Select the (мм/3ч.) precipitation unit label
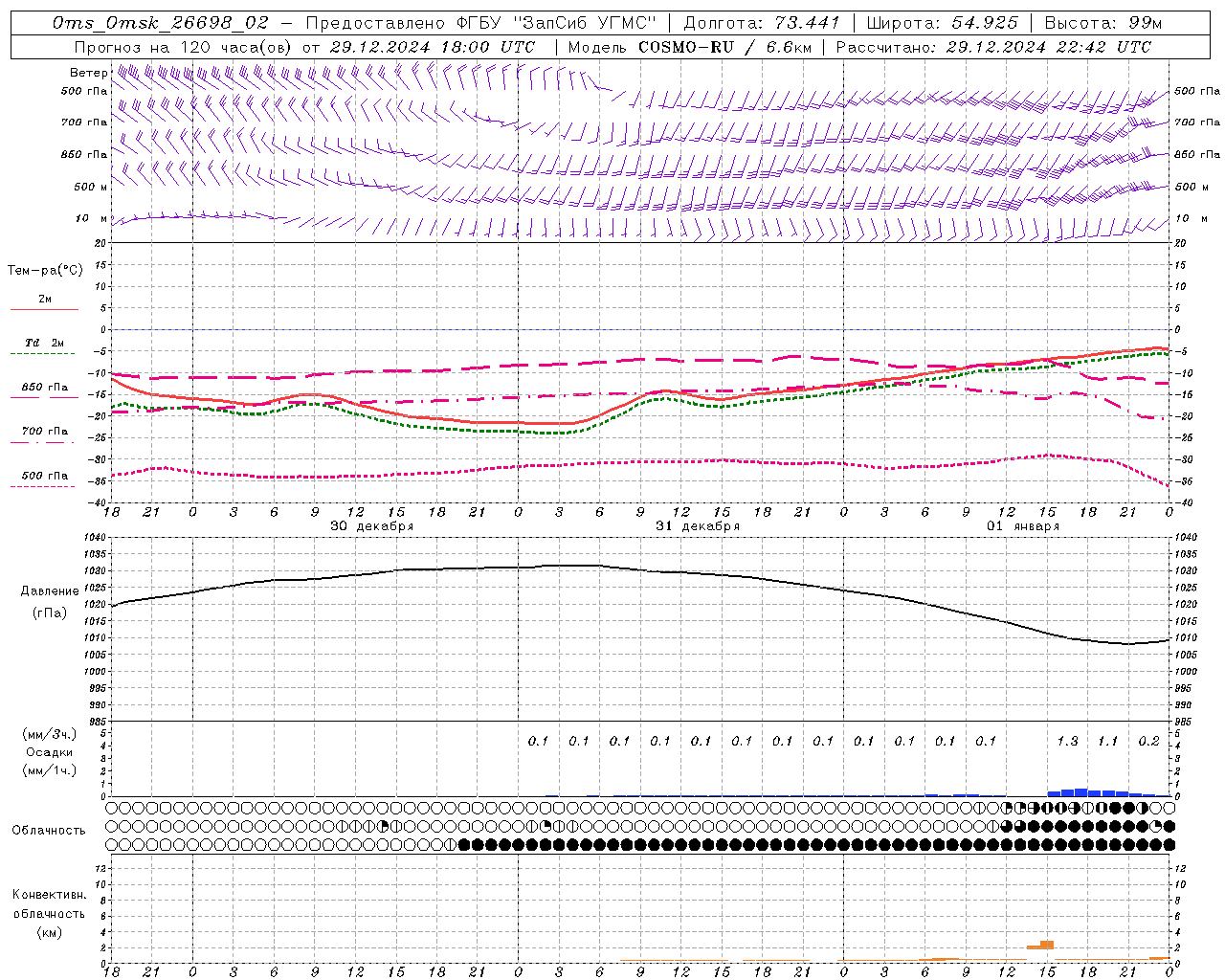 click(x=50, y=734)
